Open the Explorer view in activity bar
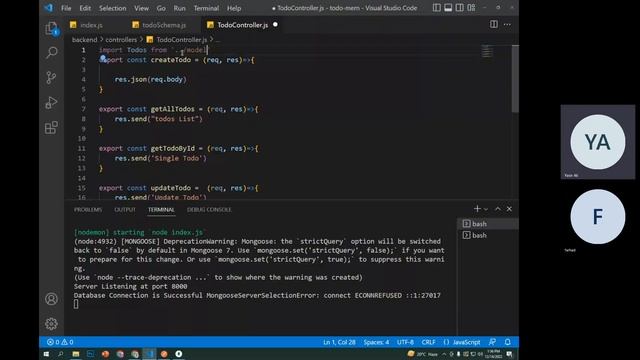This screenshot has width=640, height=360. (51, 28)
